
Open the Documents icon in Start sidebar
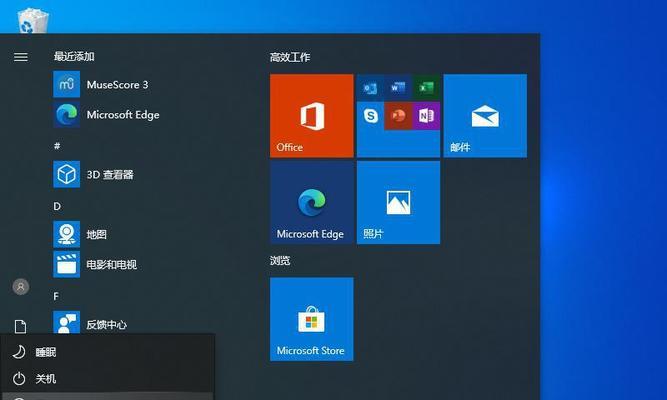tap(20, 327)
